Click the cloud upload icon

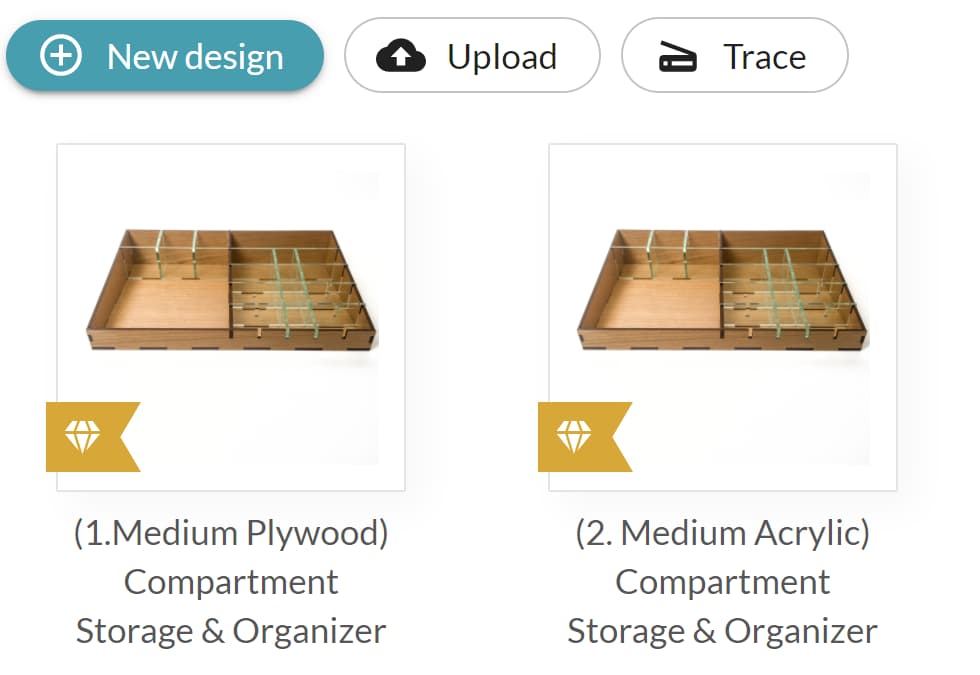401,56
